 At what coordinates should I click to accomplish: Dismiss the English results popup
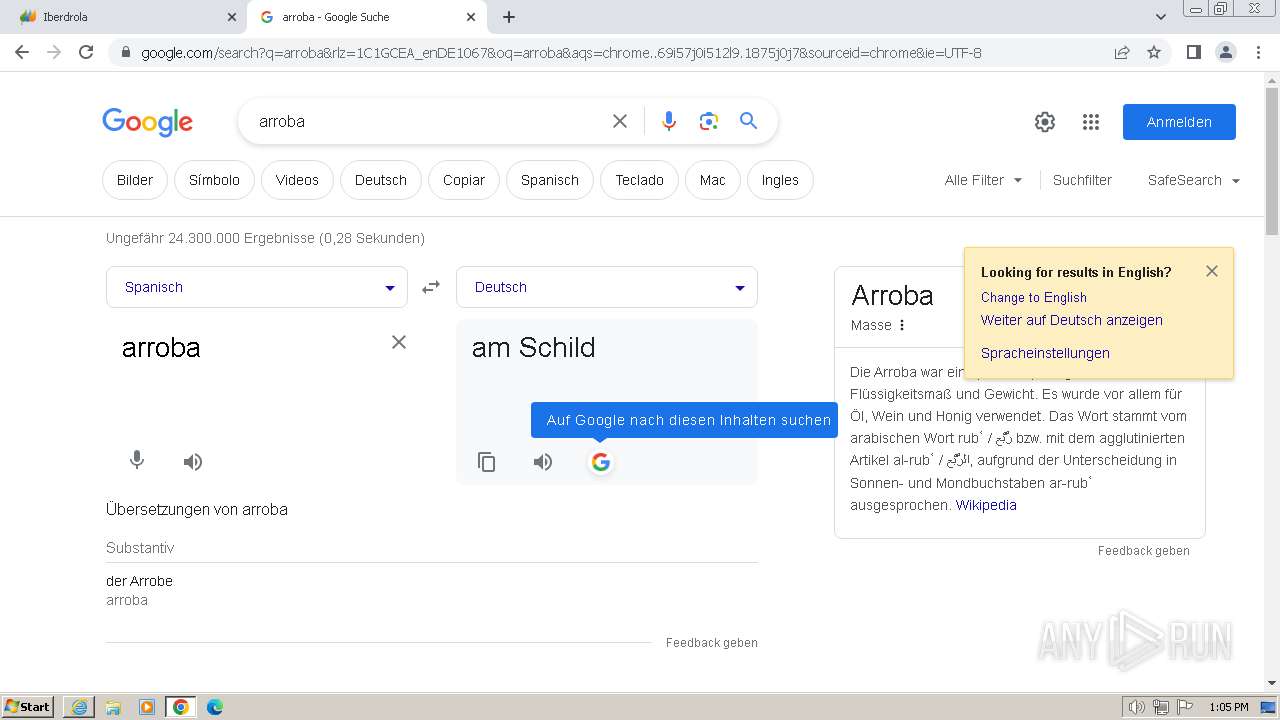tap(1212, 271)
